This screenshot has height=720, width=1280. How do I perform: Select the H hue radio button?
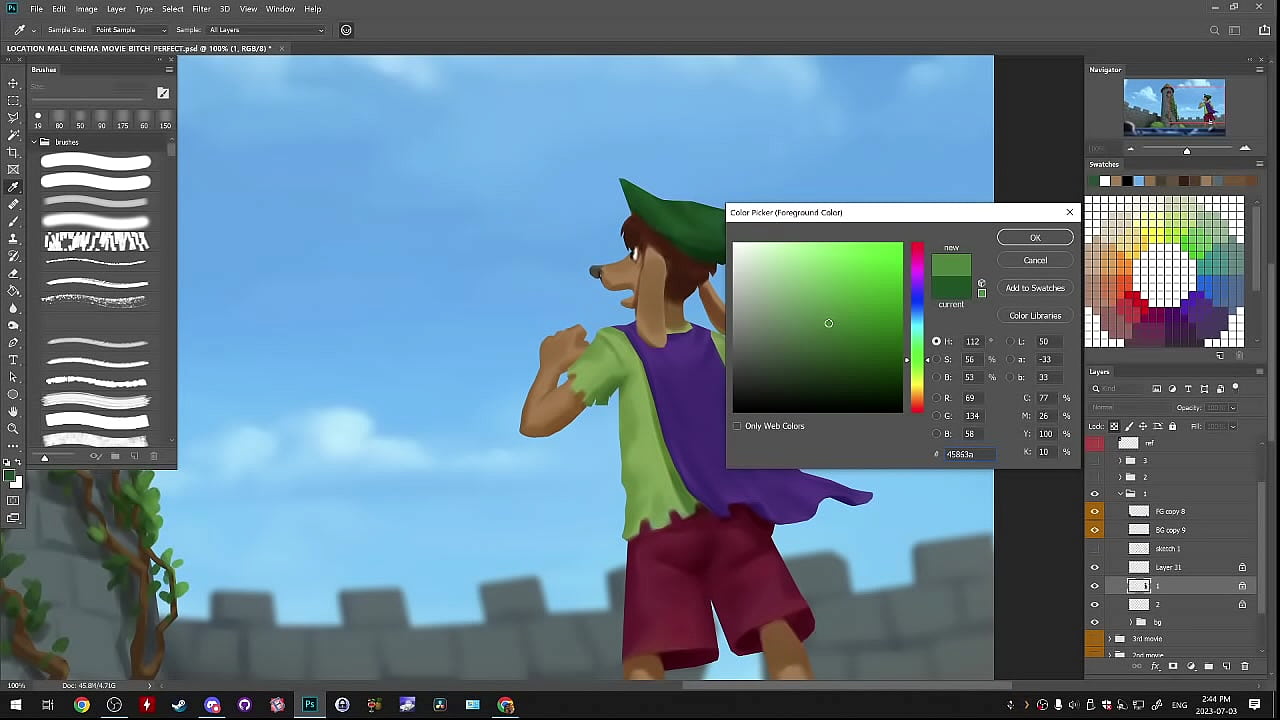[936, 341]
